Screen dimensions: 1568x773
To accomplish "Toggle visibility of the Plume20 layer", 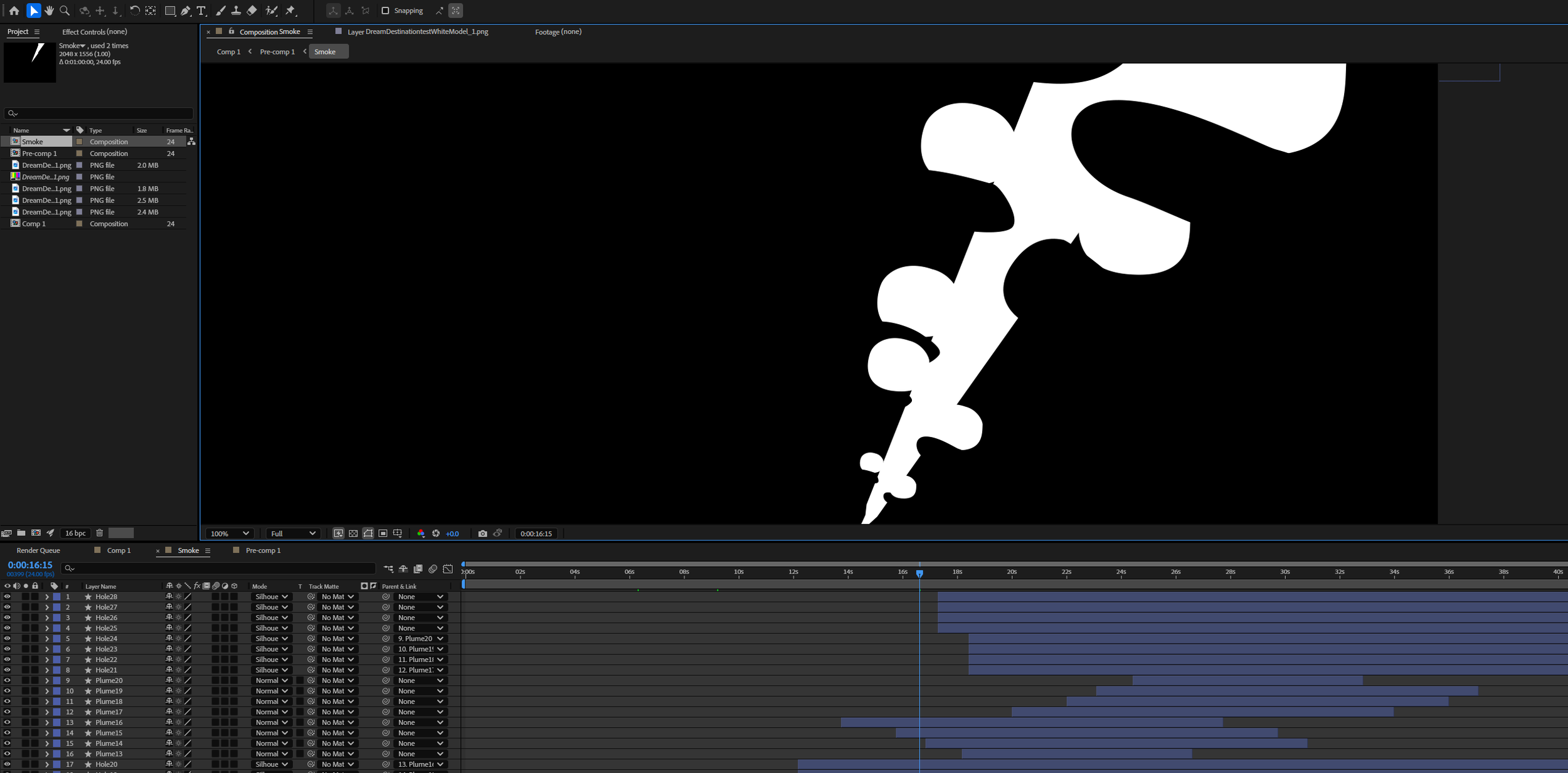I will coord(7,680).
